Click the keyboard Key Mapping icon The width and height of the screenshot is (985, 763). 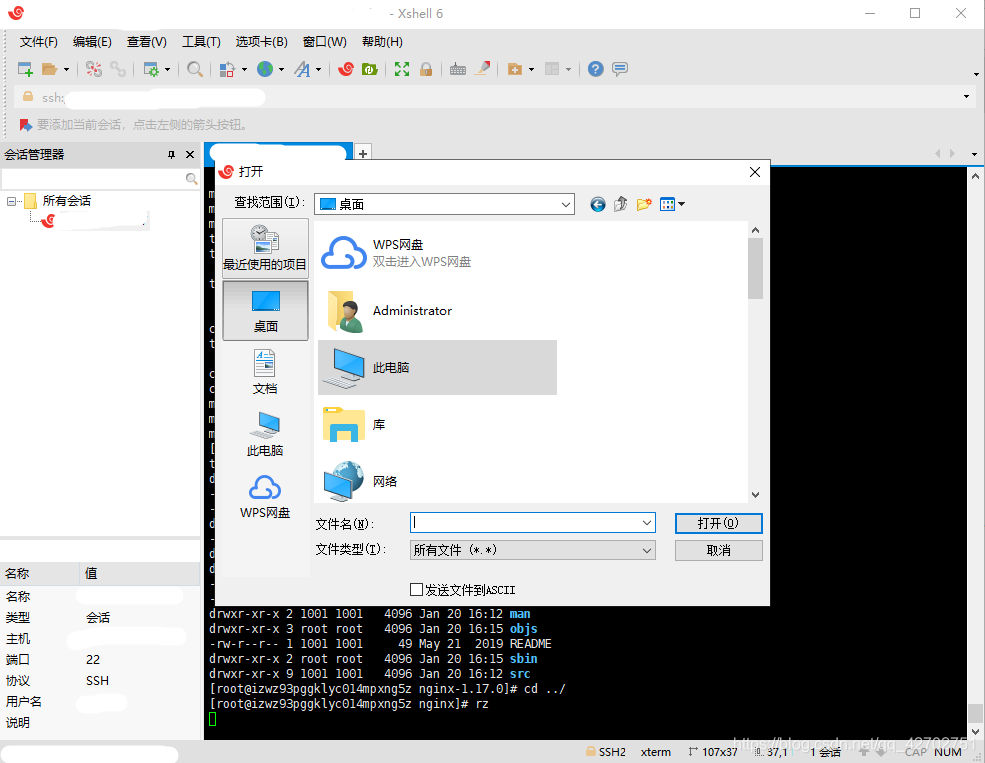pos(458,70)
